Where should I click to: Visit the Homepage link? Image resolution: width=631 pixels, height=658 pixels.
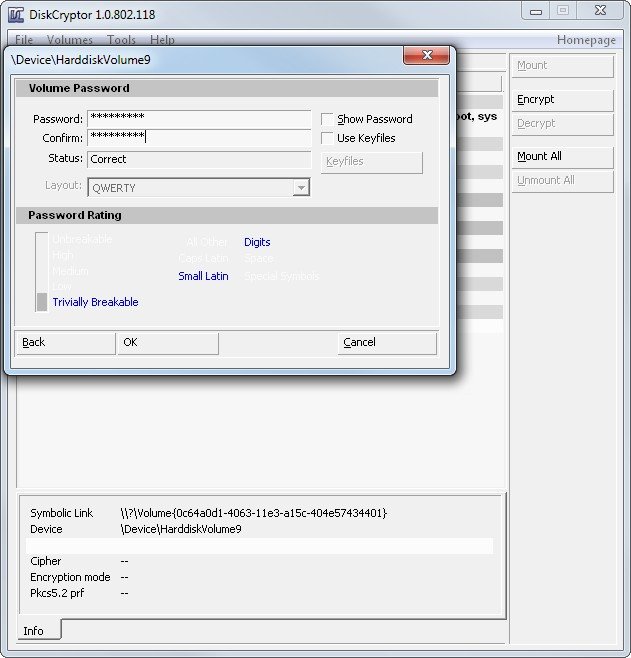(x=586, y=40)
